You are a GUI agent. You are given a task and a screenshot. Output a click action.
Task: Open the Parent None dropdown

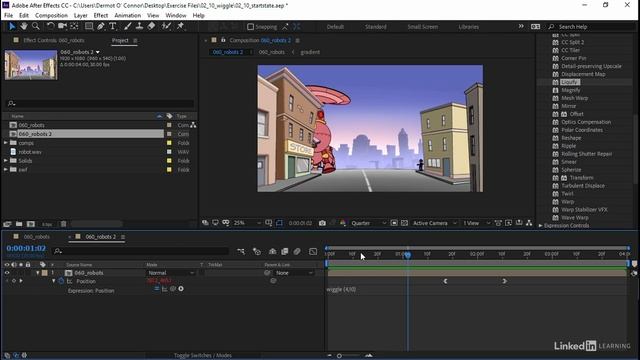[x=294, y=273]
